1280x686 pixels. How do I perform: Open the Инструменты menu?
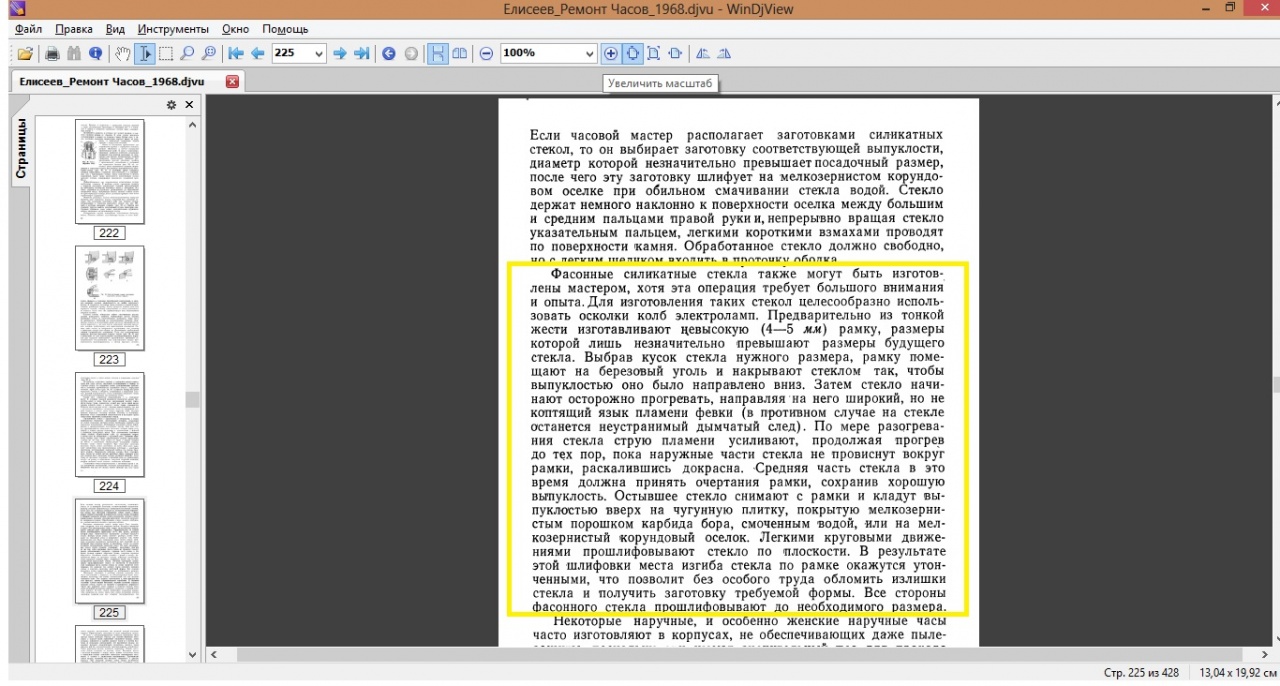173,29
